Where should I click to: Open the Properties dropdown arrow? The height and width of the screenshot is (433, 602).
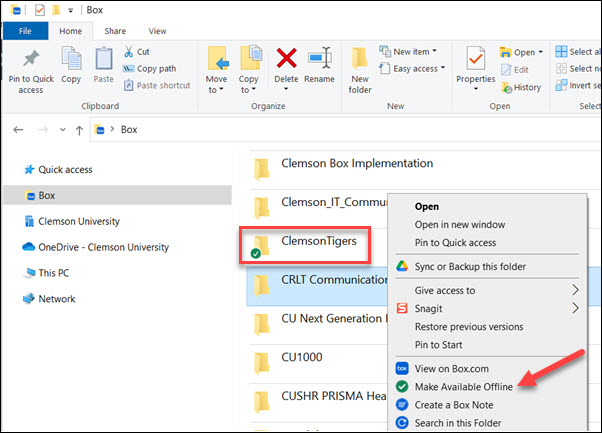[x=476, y=89]
